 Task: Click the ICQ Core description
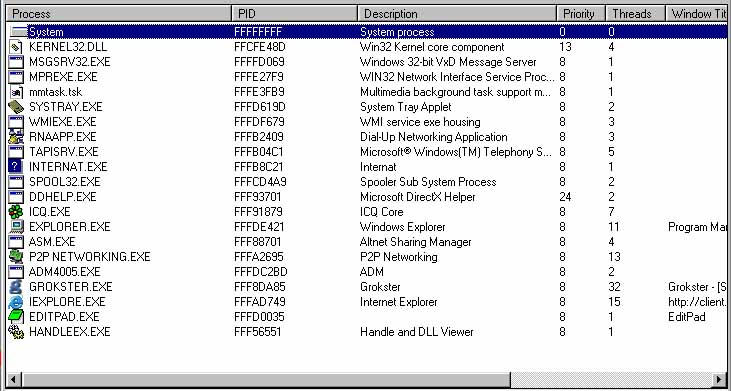[381, 212]
